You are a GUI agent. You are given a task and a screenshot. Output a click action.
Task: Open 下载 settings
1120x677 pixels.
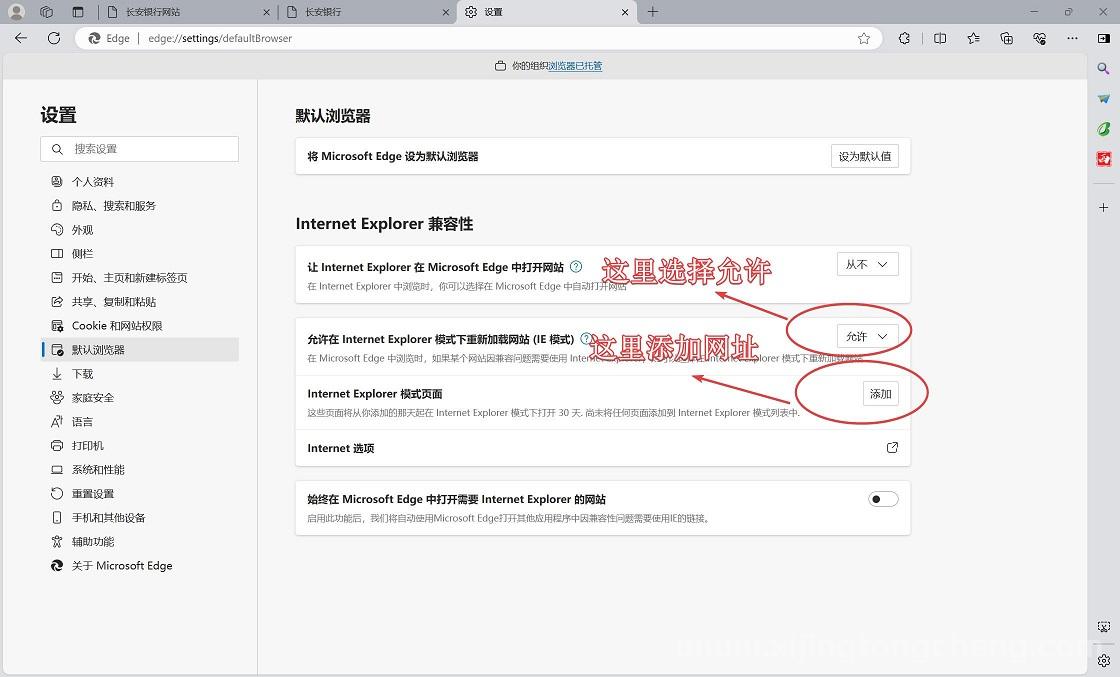point(140,373)
